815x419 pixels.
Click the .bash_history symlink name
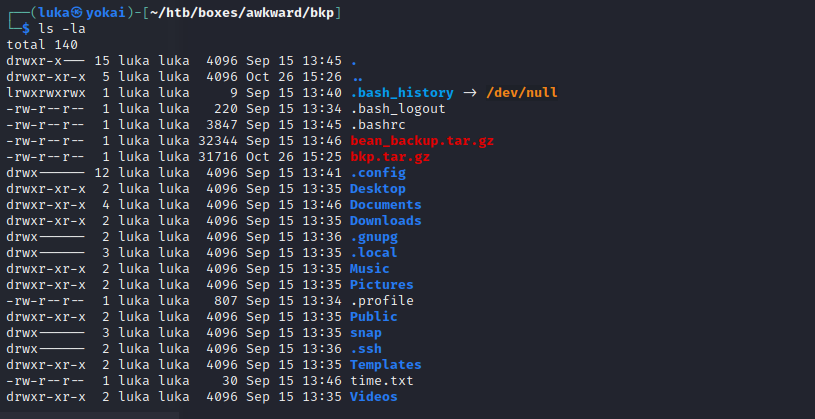[x=401, y=93]
